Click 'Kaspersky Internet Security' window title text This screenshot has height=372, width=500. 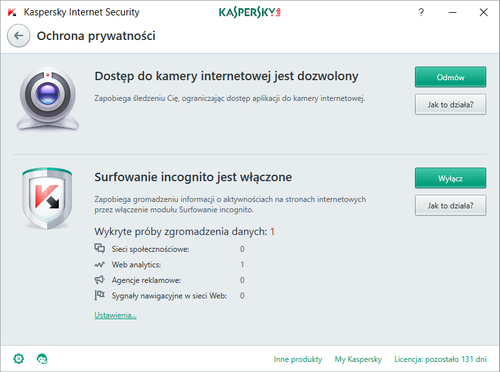point(81,12)
